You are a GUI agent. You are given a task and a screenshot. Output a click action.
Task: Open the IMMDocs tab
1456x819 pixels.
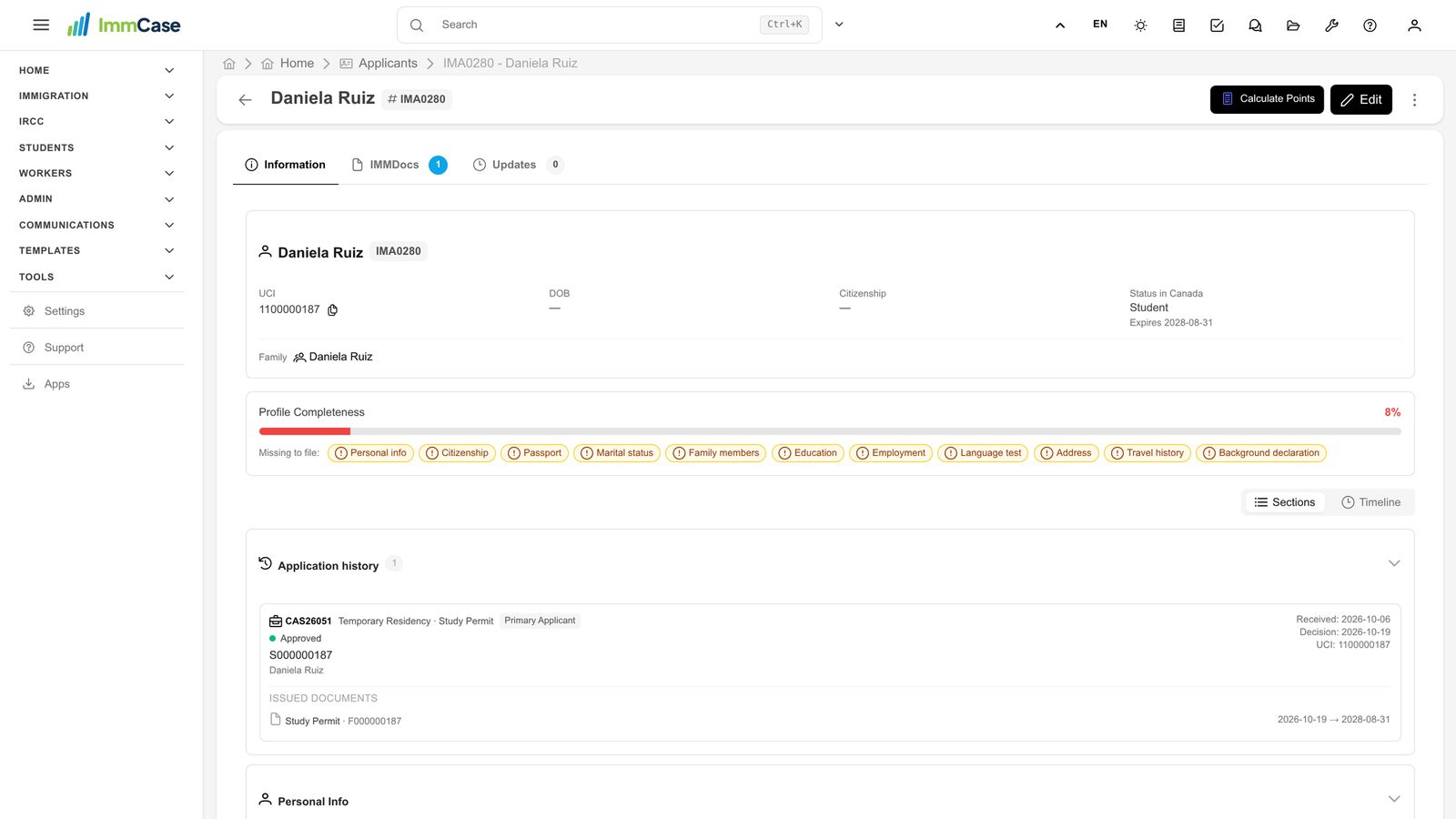[399, 165]
